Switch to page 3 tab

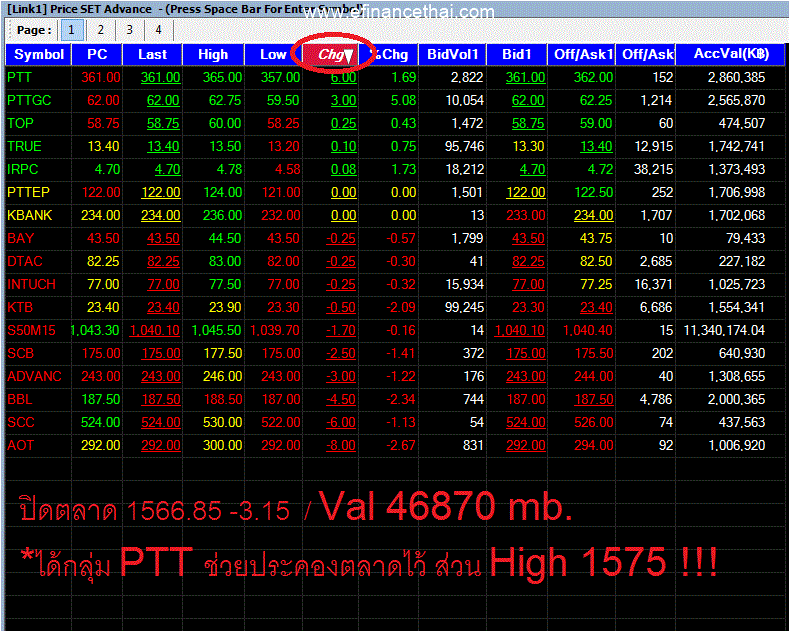pos(129,30)
